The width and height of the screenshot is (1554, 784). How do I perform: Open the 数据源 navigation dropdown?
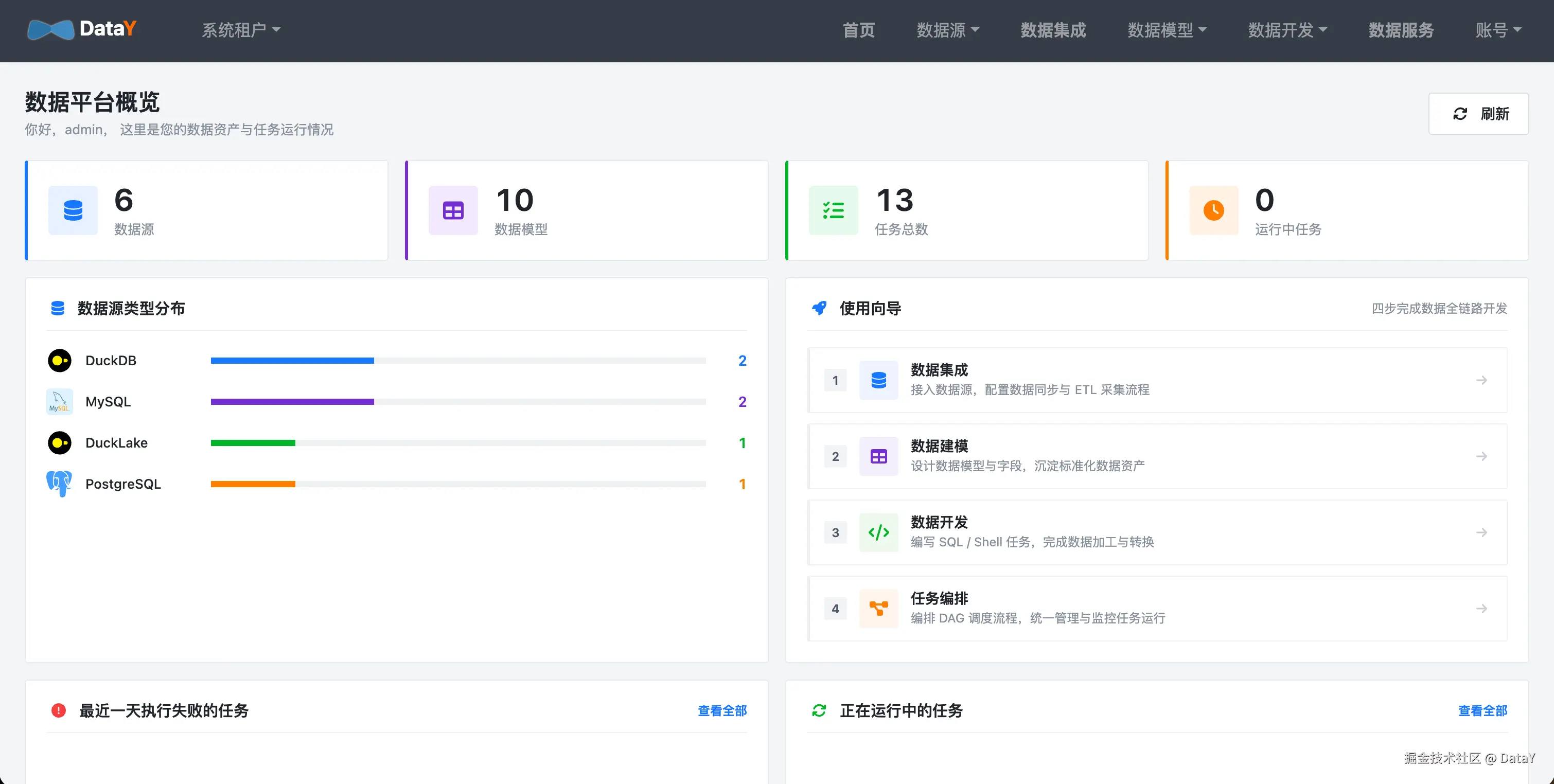pos(948,29)
